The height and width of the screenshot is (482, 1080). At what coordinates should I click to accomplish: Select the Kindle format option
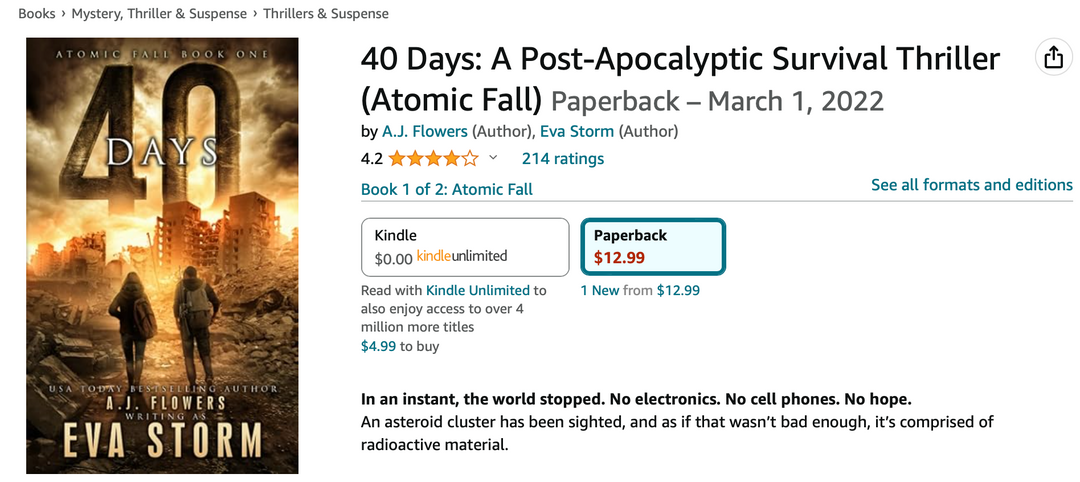465,246
